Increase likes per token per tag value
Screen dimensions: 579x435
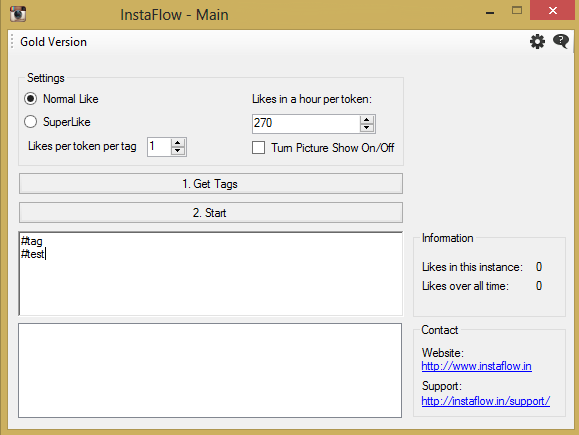click(178, 143)
